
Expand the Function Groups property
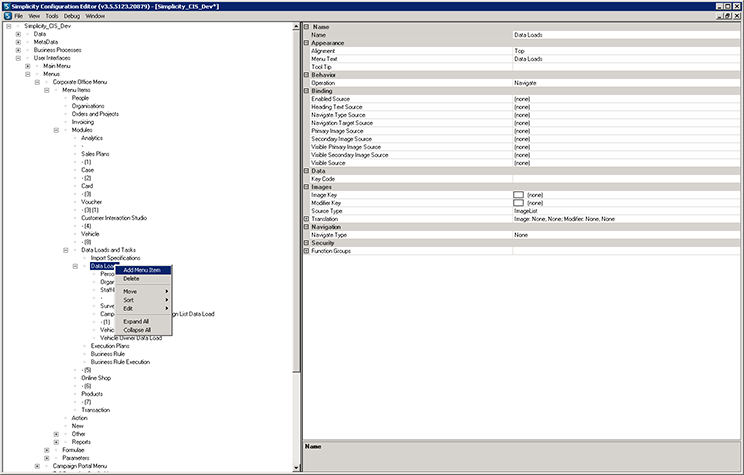[x=307, y=251]
